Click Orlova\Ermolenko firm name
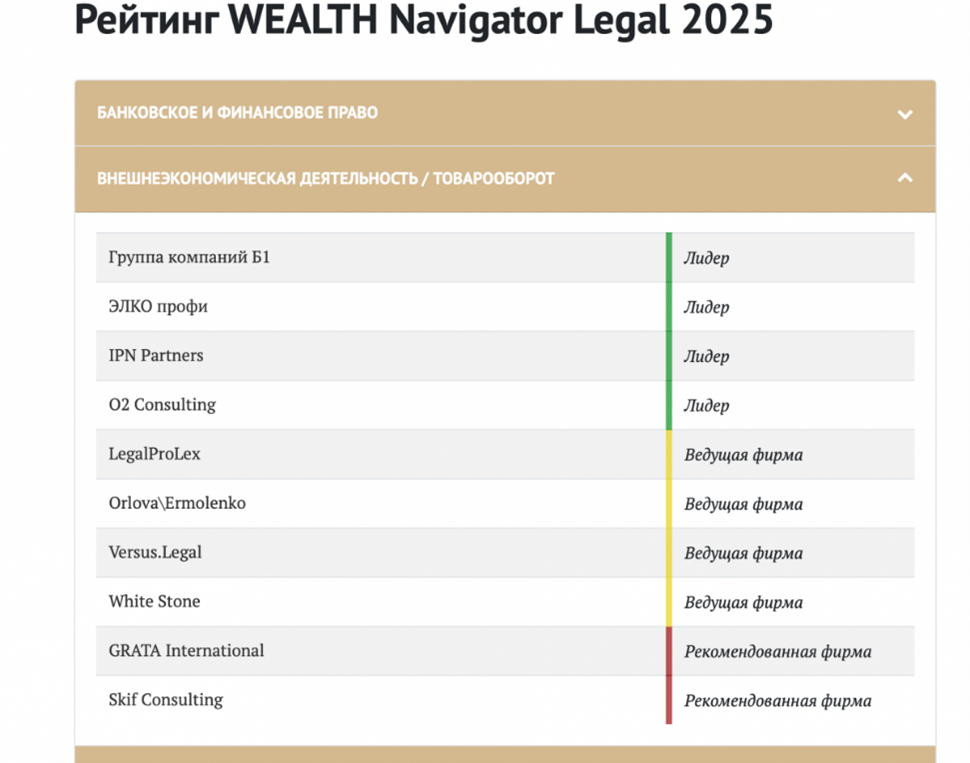 coord(177,503)
